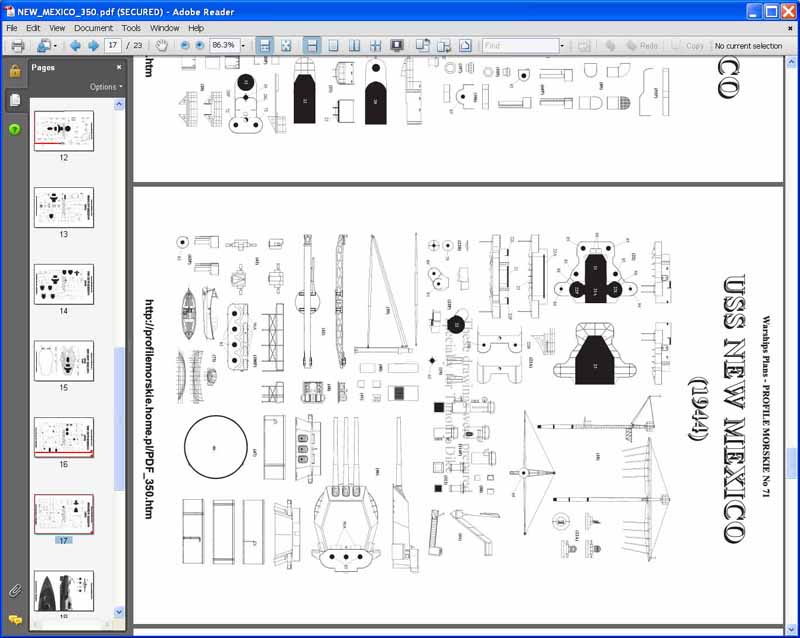This screenshot has height=638, width=800.
Task: Open the Window menu
Action: tap(164, 28)
